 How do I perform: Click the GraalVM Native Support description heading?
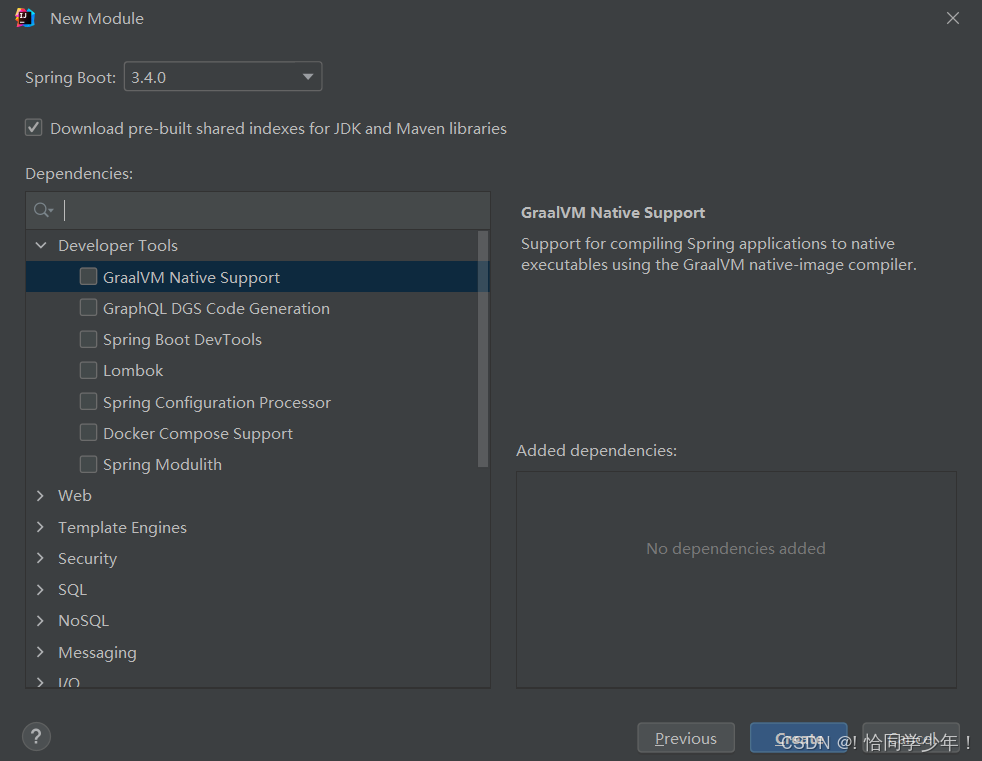(613, 213)
